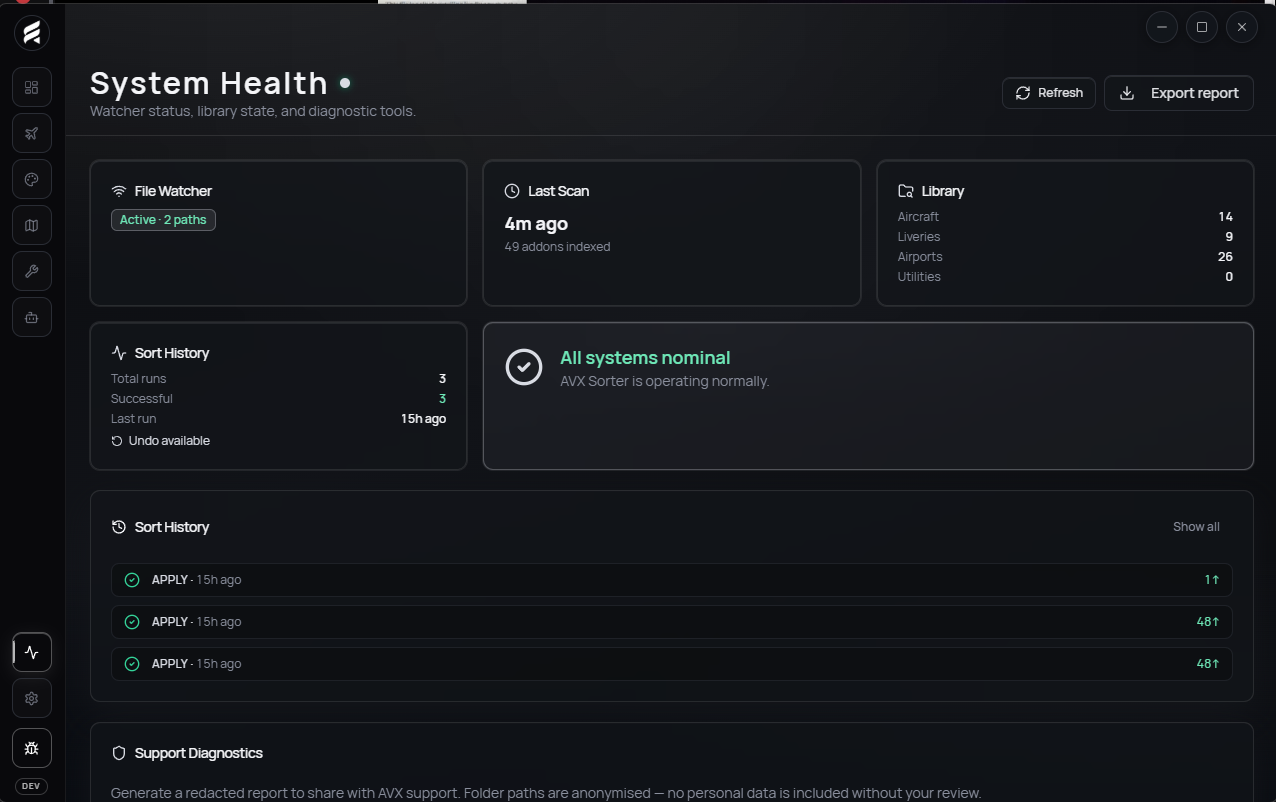Open settings gear in sidebar
The width and height of the screenshot is (1276, 802).
coord(32,698)
